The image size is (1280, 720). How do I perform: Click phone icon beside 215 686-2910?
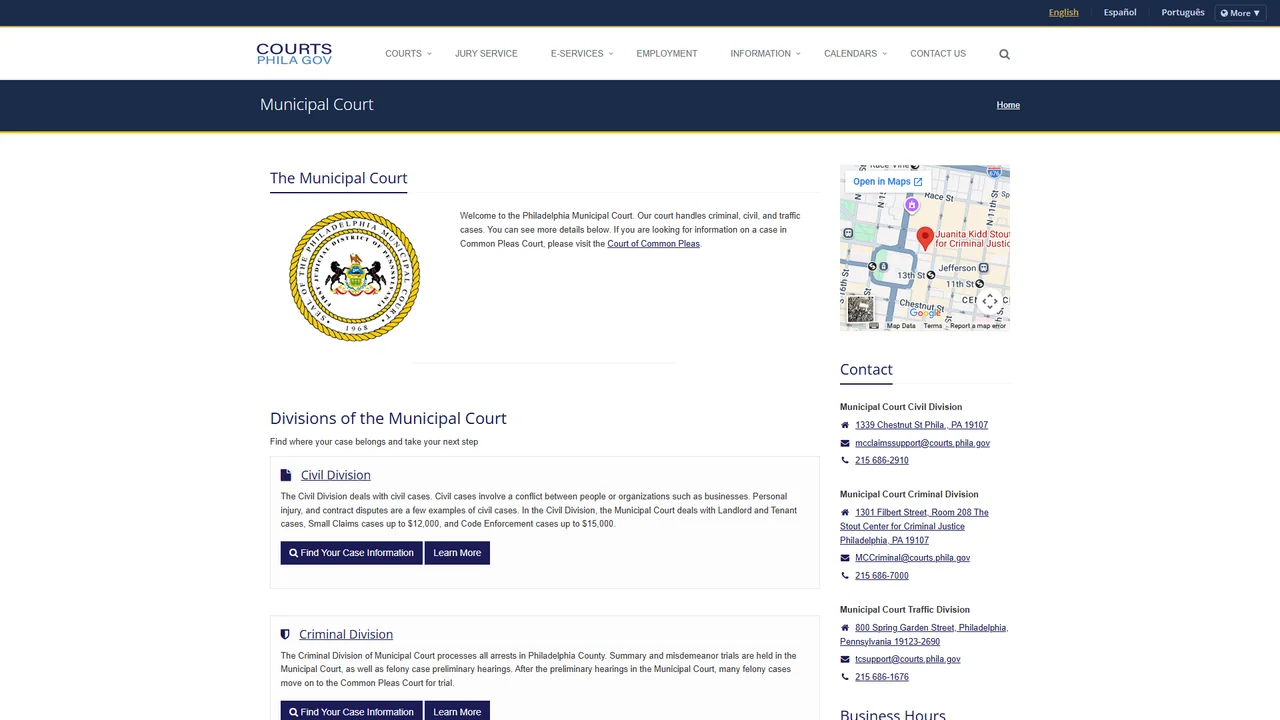[x=845, y=461]
